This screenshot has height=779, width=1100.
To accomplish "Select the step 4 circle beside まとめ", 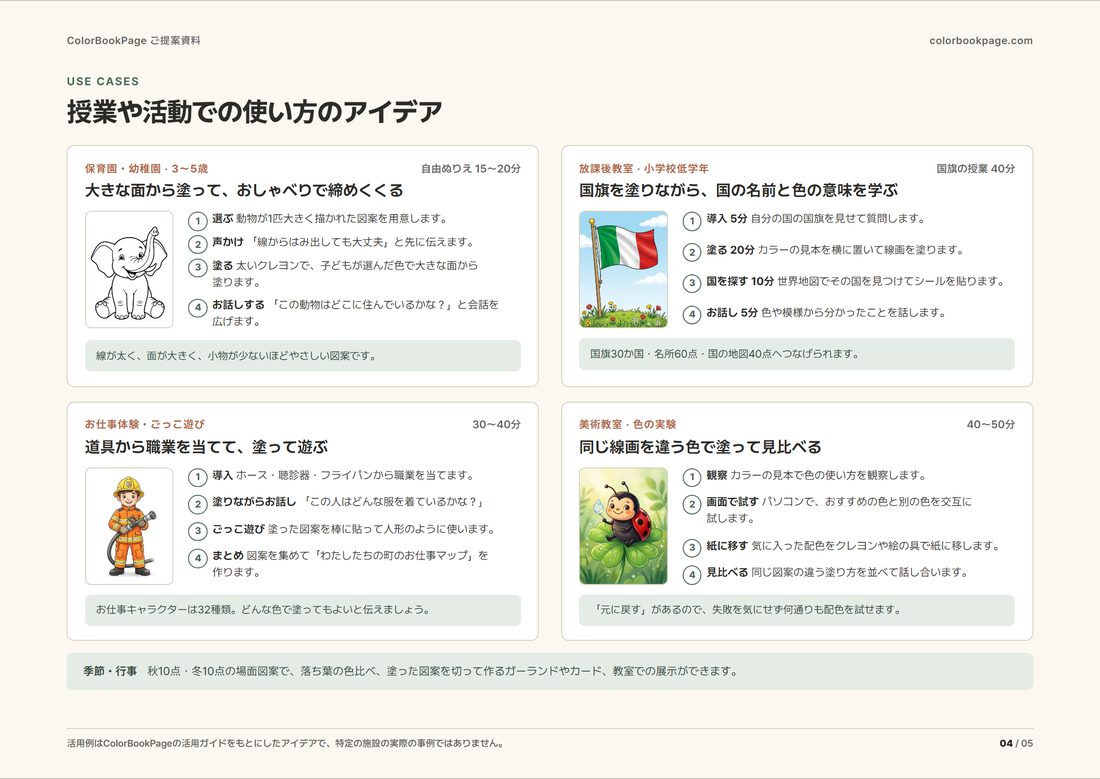I will 198,558.
